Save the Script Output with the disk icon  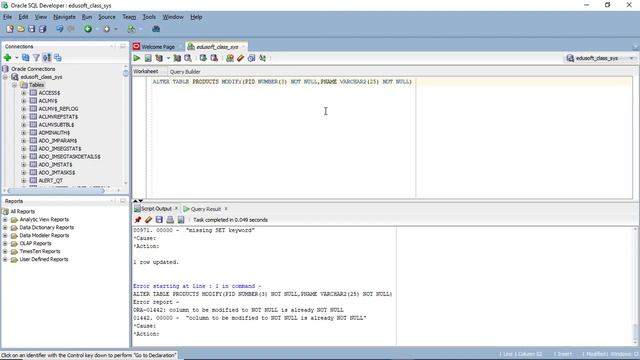point(159,220)
